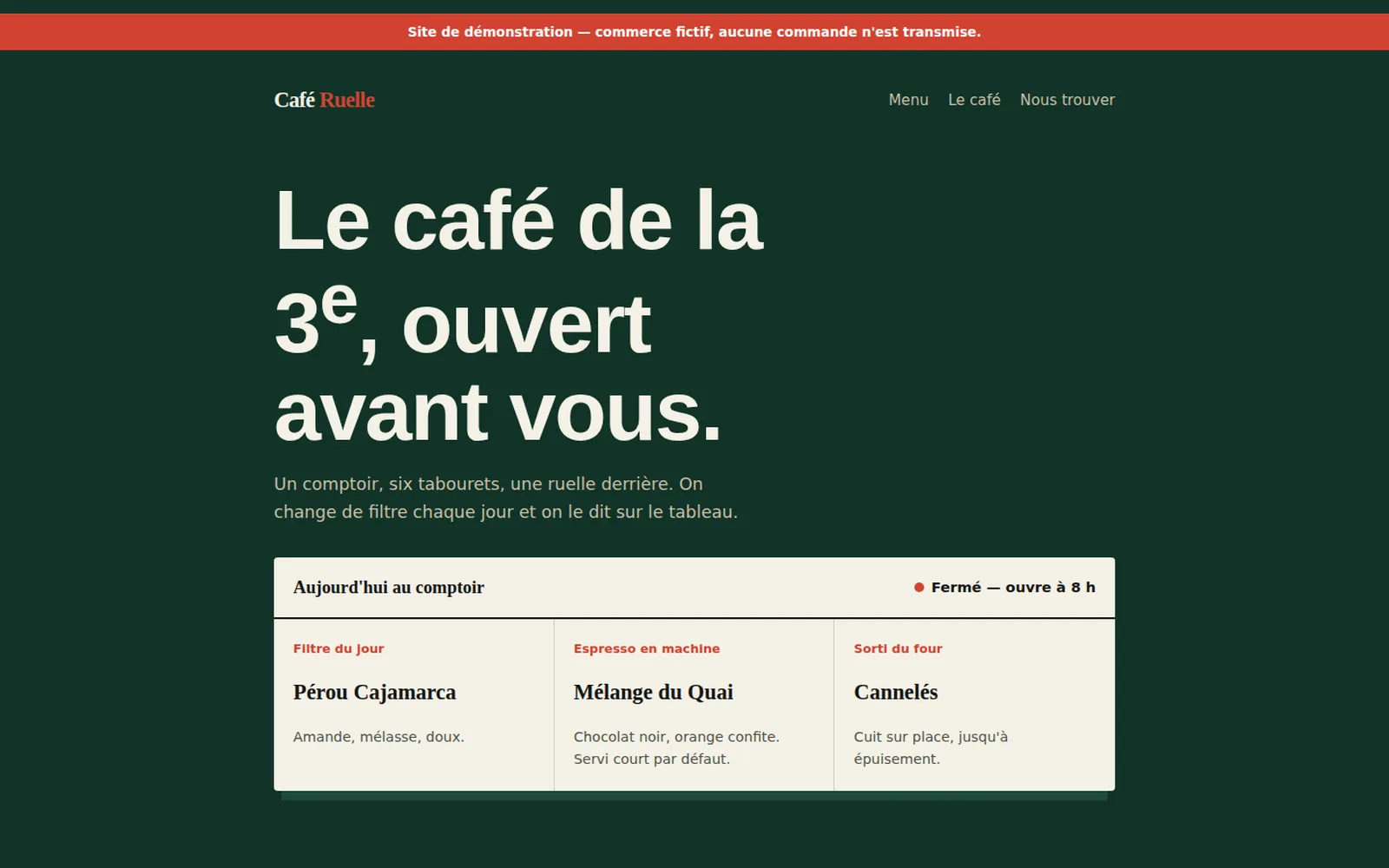Click the demo site banner text
The height and width of the screenshot is (868, 1389).
694,32
